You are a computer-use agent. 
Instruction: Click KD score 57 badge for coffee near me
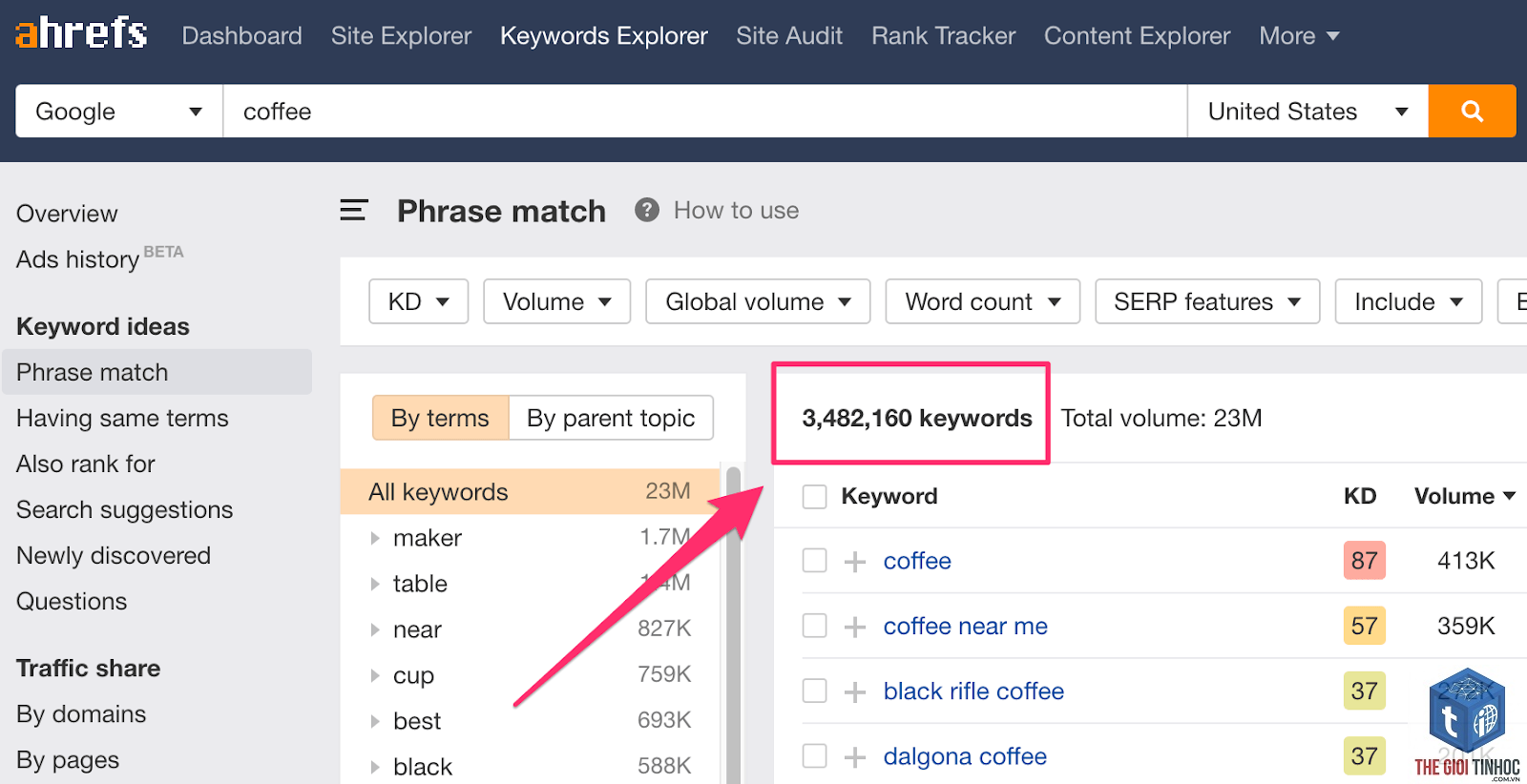coord(1364,626)
